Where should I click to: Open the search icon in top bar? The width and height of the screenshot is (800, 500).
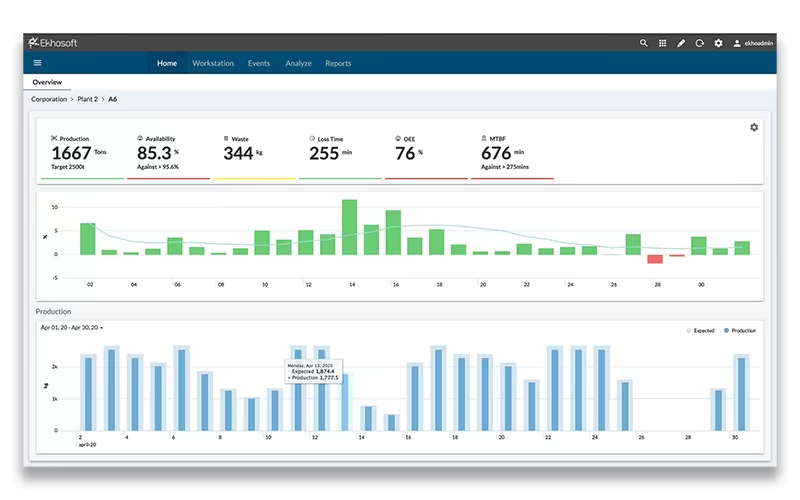pos(643,43)
